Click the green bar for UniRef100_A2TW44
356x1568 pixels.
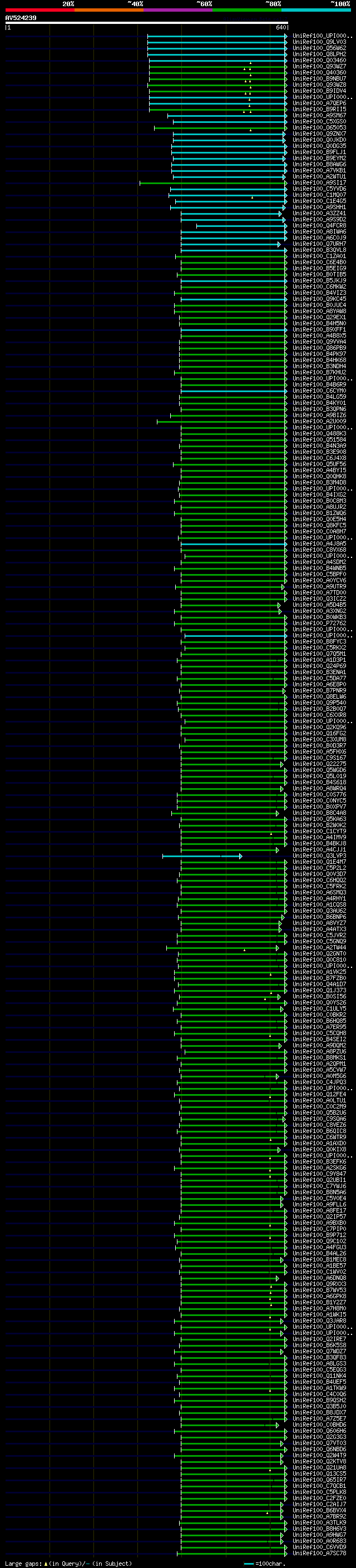pos(222,948)
